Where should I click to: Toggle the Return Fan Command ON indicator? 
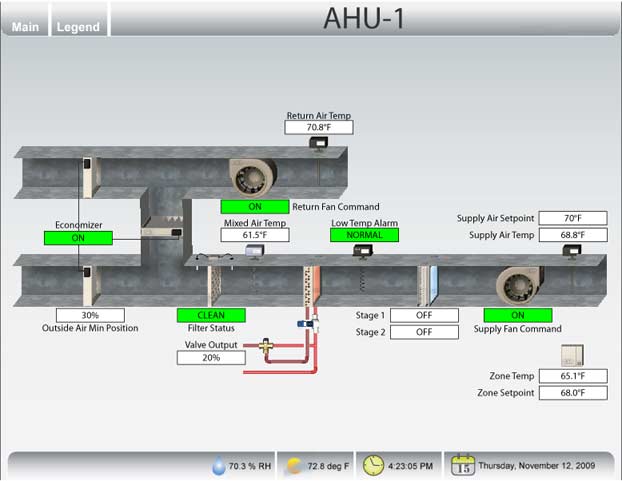point(255,207)
